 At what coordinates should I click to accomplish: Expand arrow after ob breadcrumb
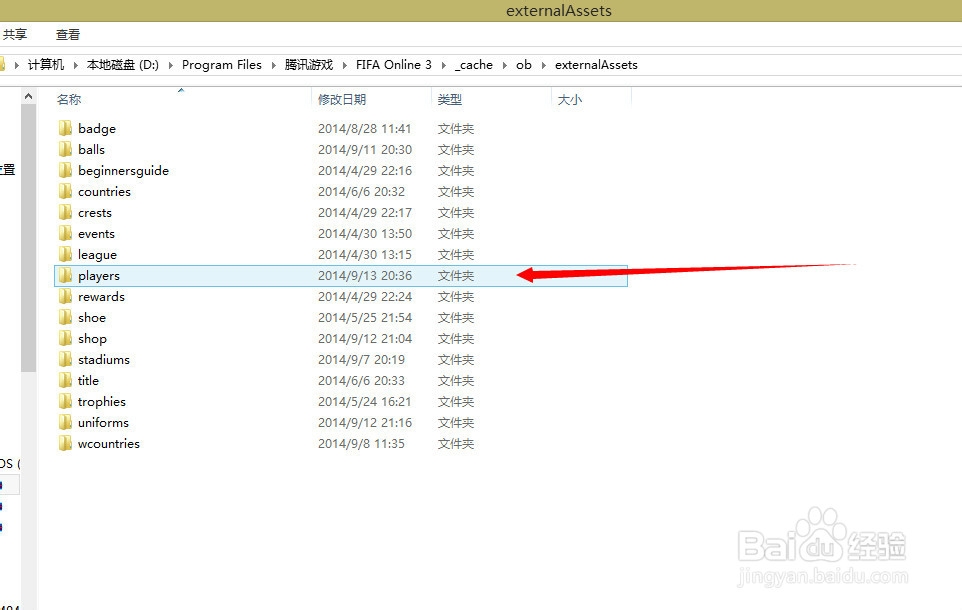(544, 65)
